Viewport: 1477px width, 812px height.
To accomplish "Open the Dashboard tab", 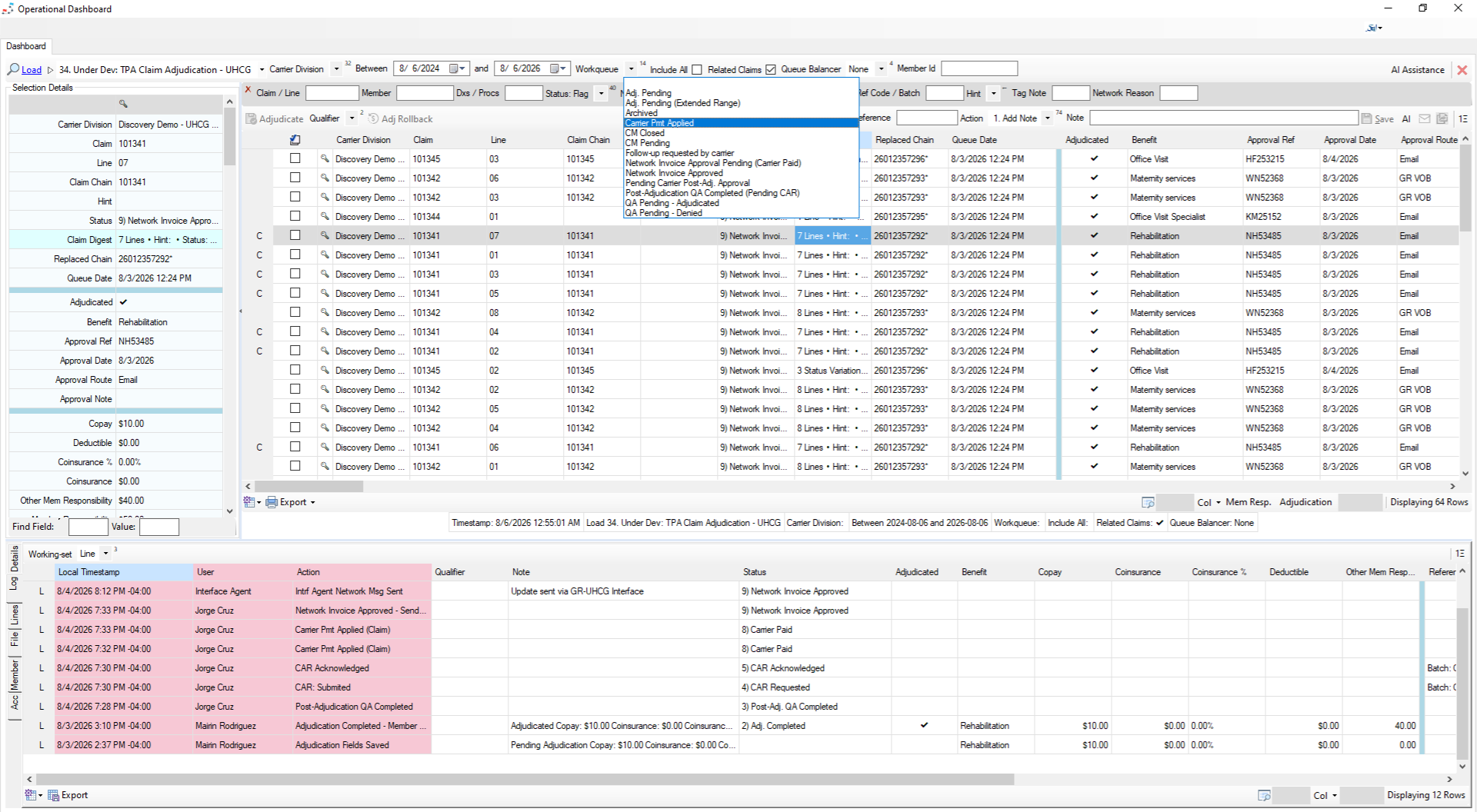I will pos(26,46).
